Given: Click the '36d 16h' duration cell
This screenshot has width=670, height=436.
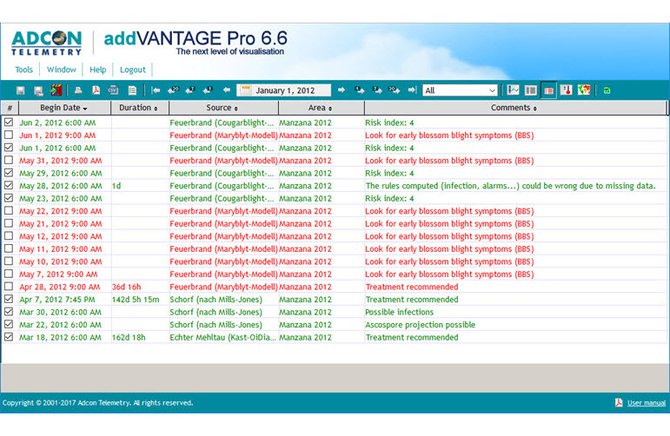Looking at the screenshot, I should click(x=126, y=287).
